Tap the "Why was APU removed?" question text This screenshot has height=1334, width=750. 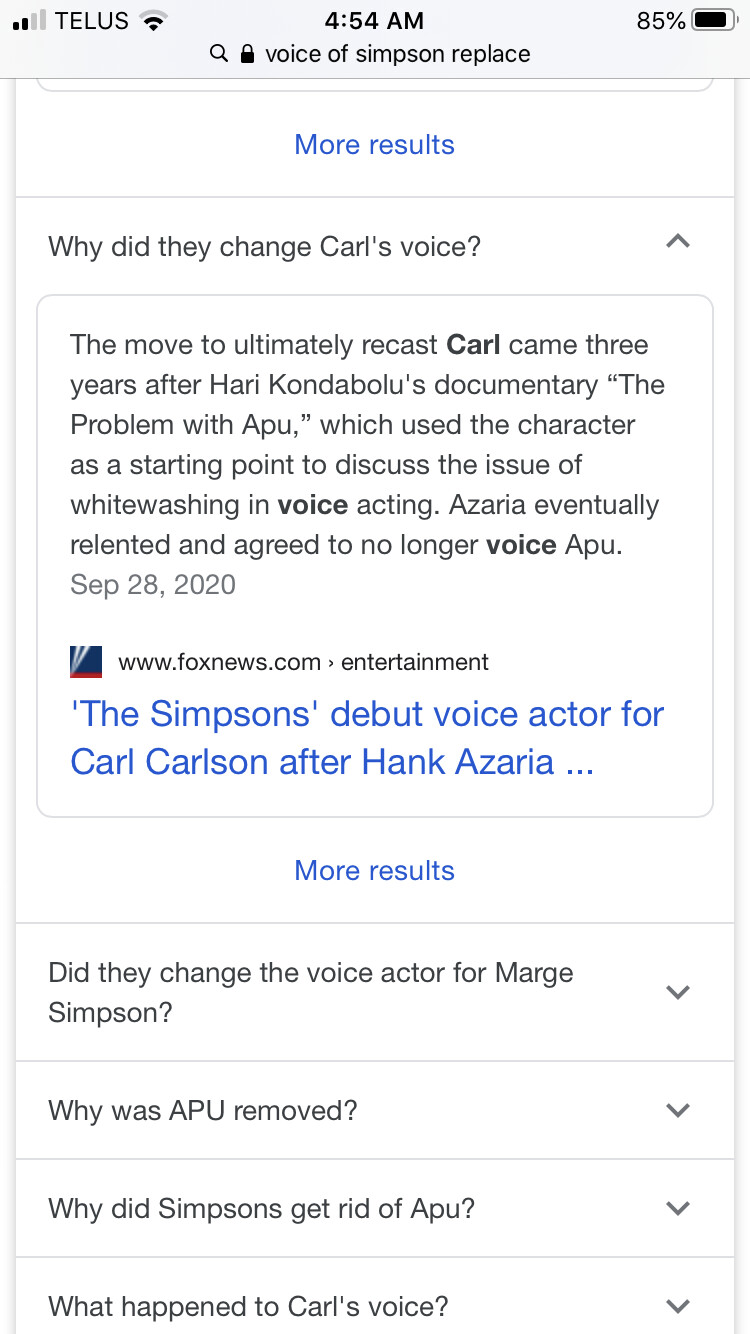[203, 1110]
